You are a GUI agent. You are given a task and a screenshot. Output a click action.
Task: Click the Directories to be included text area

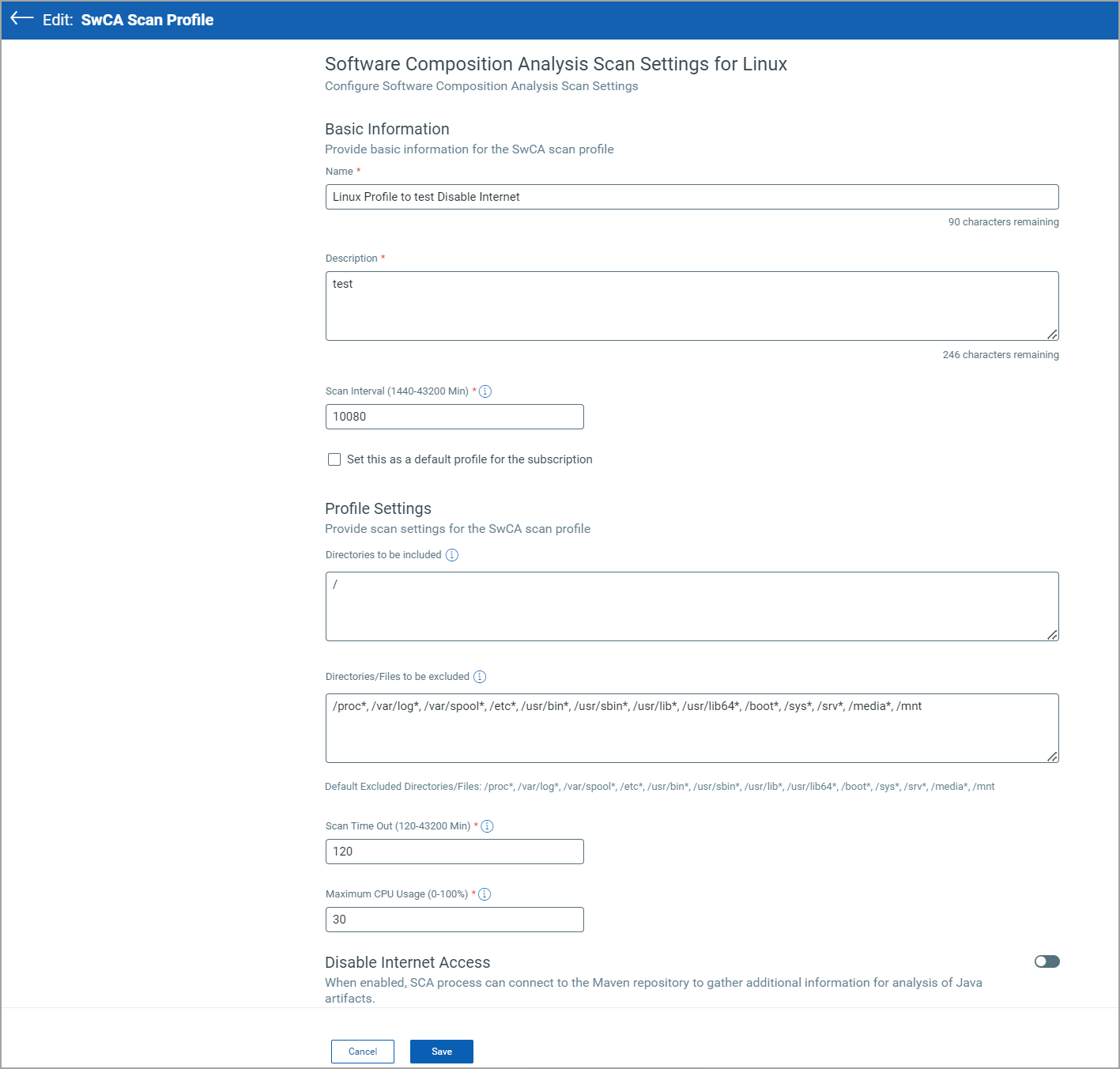coord(692,606)
